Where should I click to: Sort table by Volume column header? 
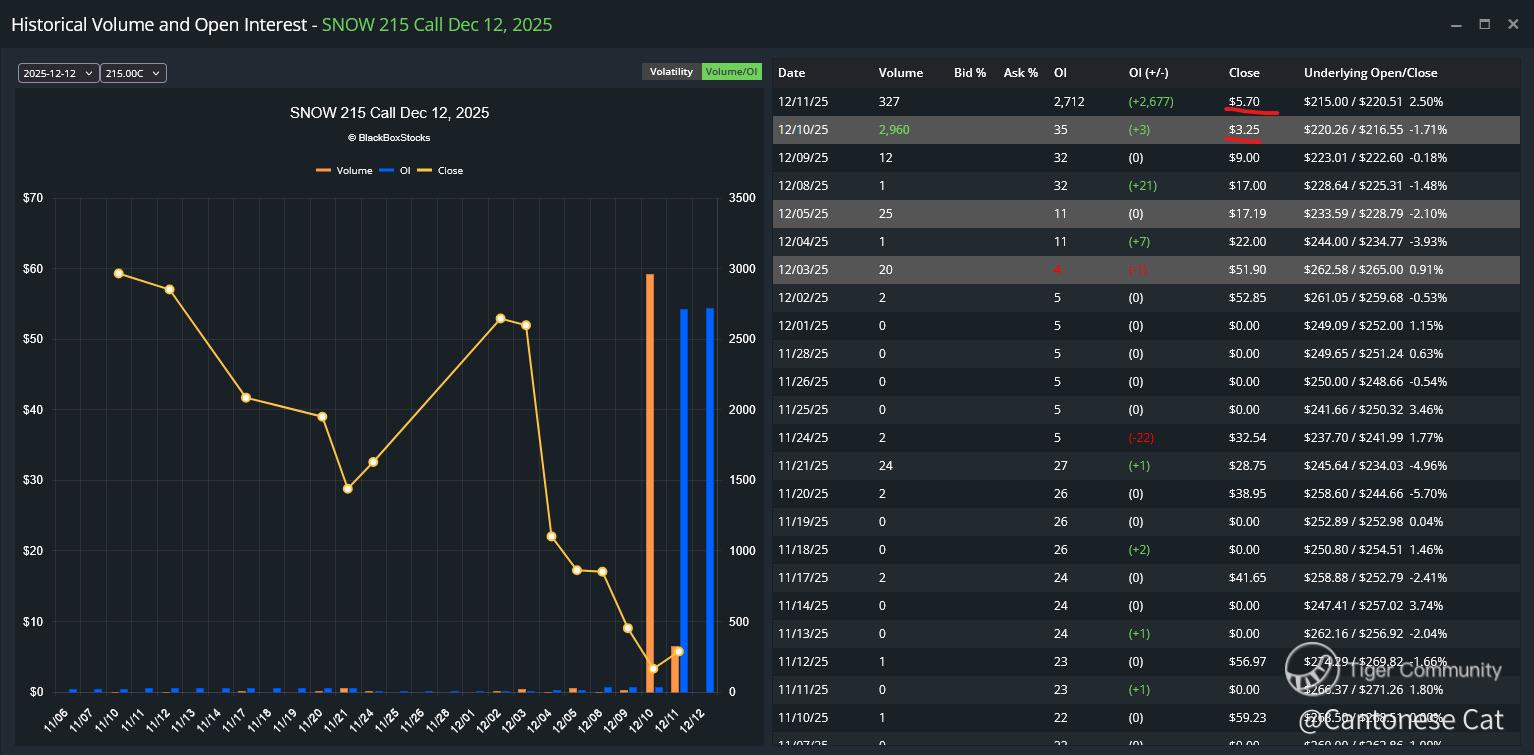[900, 73]
